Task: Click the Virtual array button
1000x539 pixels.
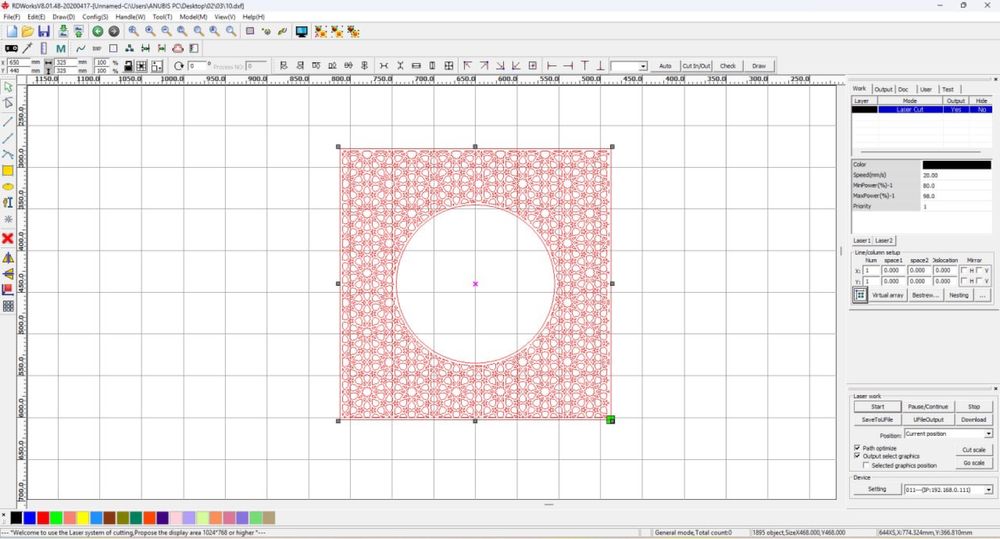Action: pos(887,295)
